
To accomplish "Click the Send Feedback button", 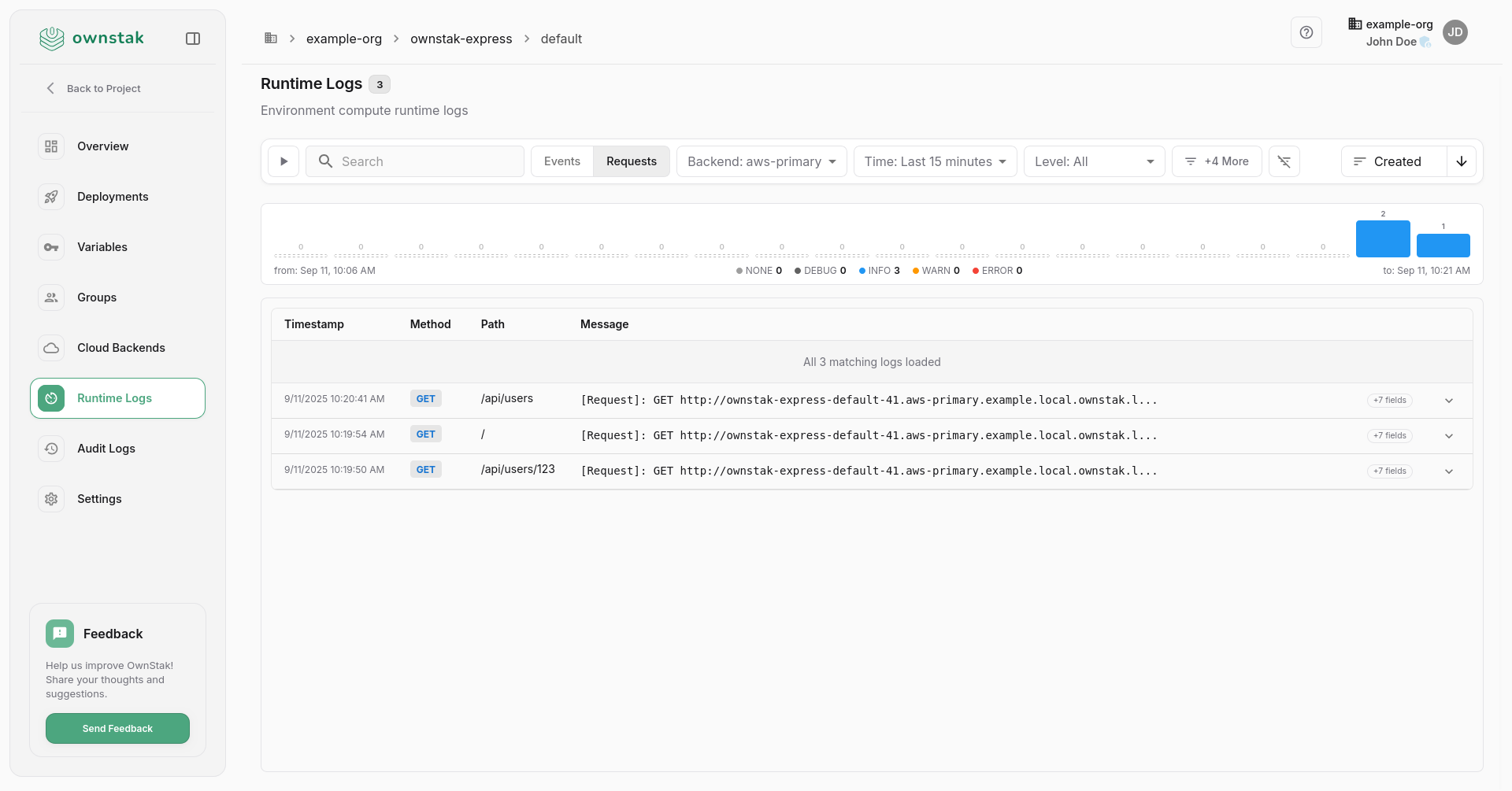I will [117, 728].
